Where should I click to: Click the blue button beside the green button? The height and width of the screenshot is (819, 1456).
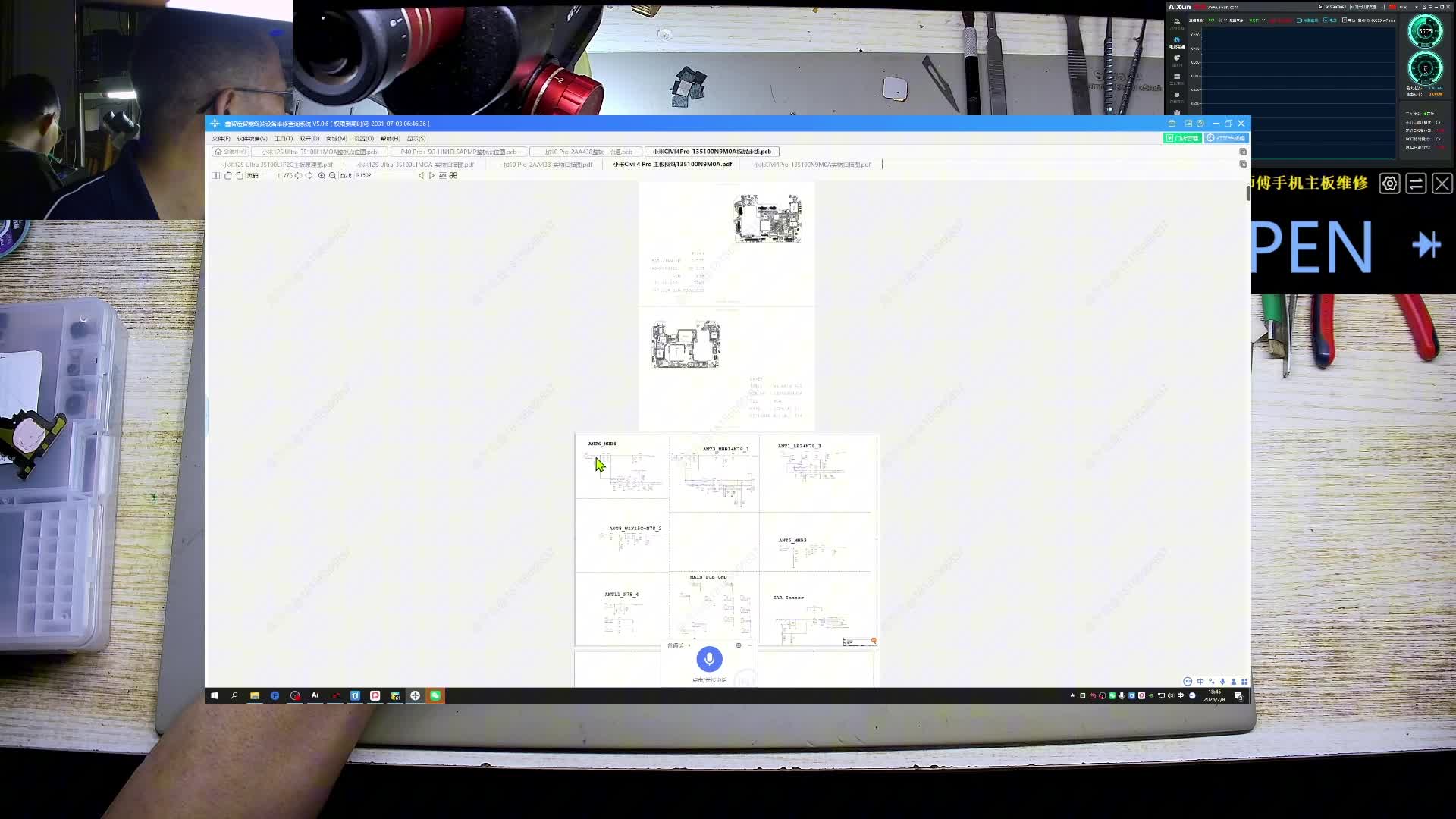click(x=1226, y=138)
